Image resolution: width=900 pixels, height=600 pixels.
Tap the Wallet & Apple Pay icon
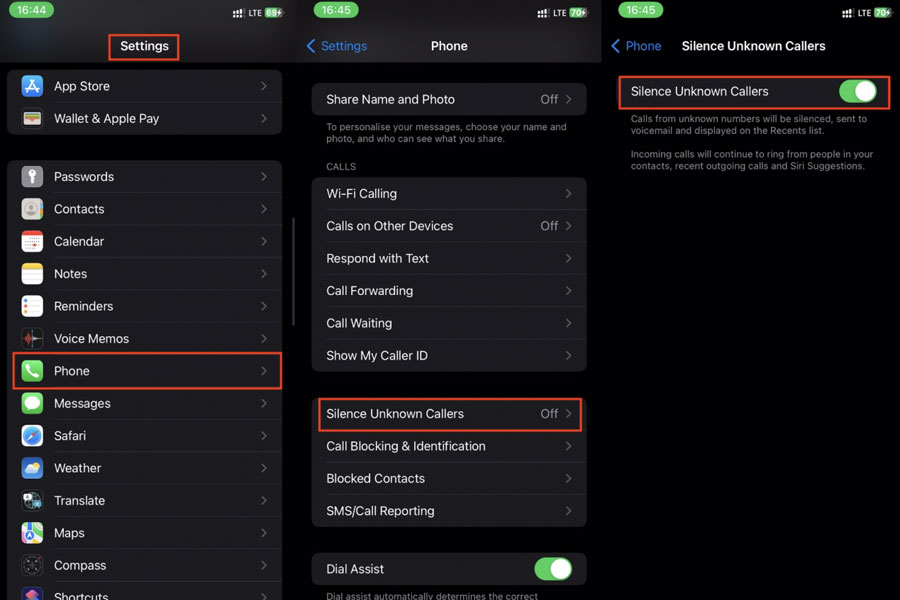point(32,118)
